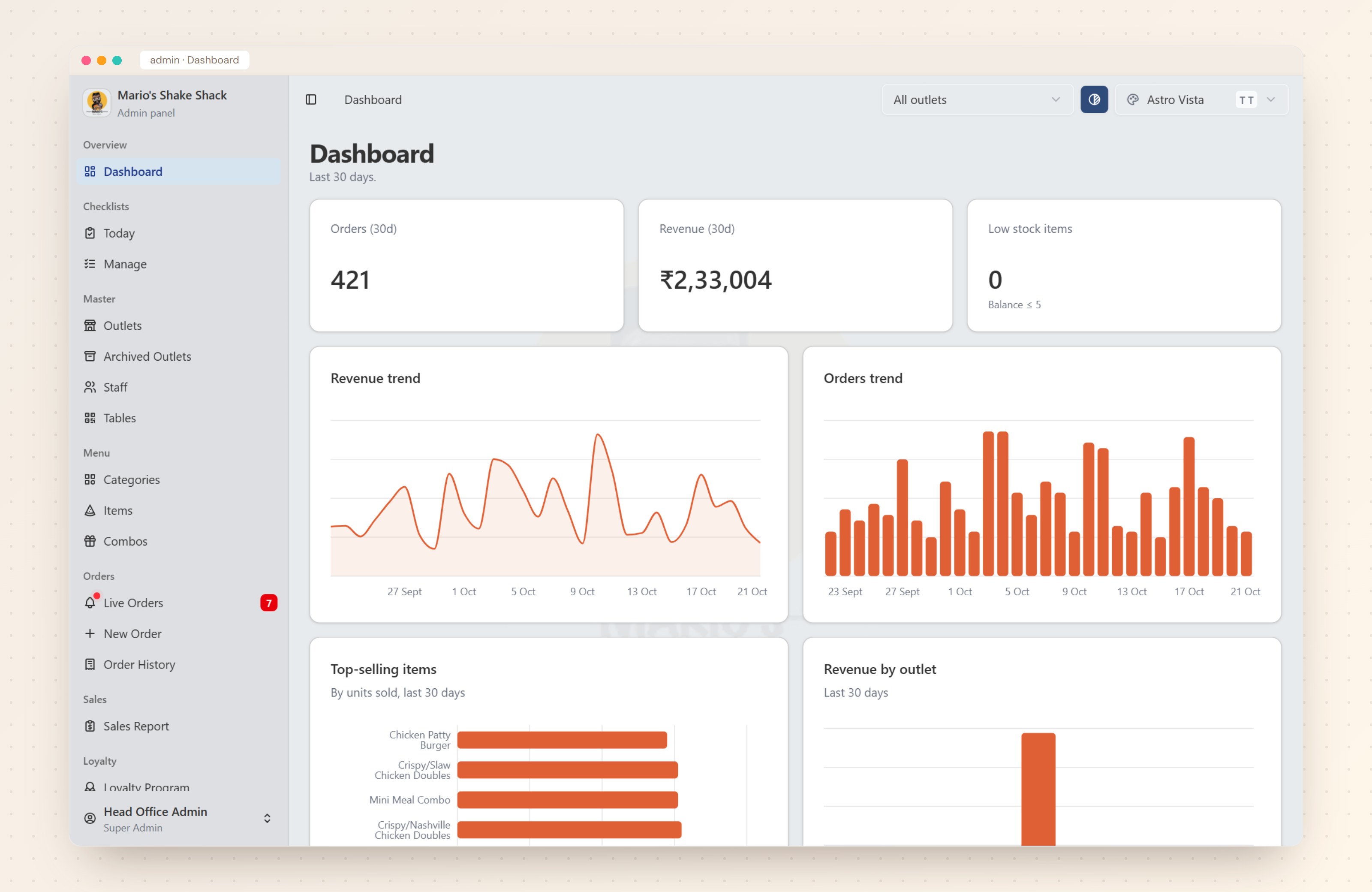Click the Revenue (30d) card

tap(795, 265)
